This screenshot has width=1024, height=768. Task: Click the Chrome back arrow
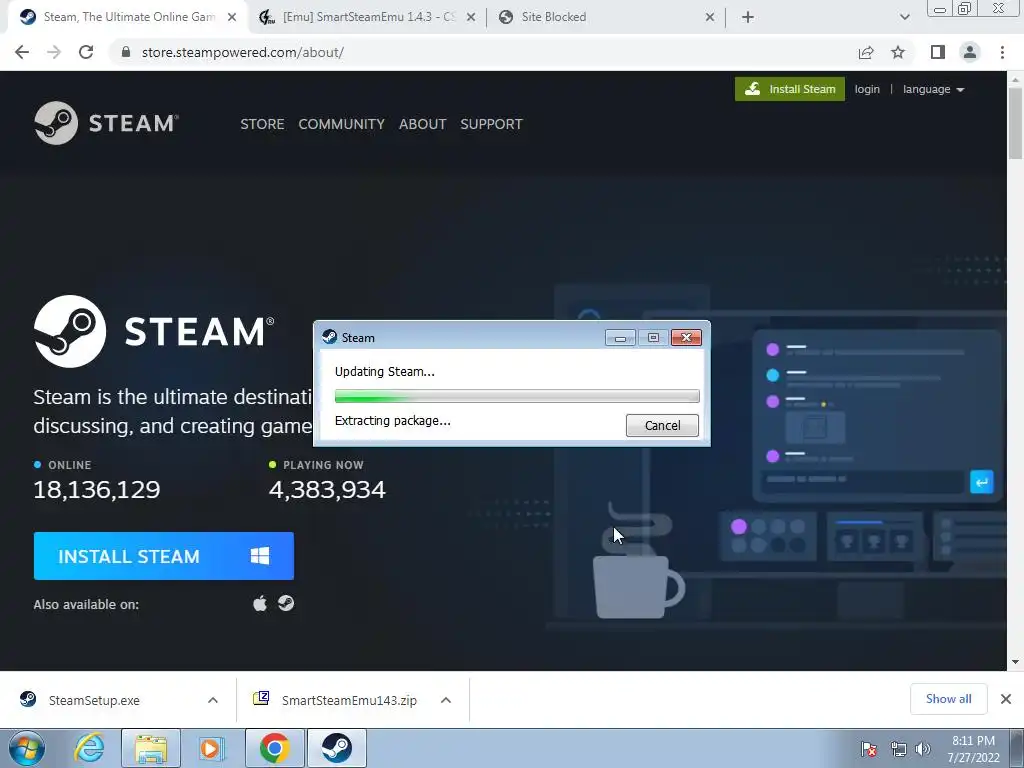[22, 52]
